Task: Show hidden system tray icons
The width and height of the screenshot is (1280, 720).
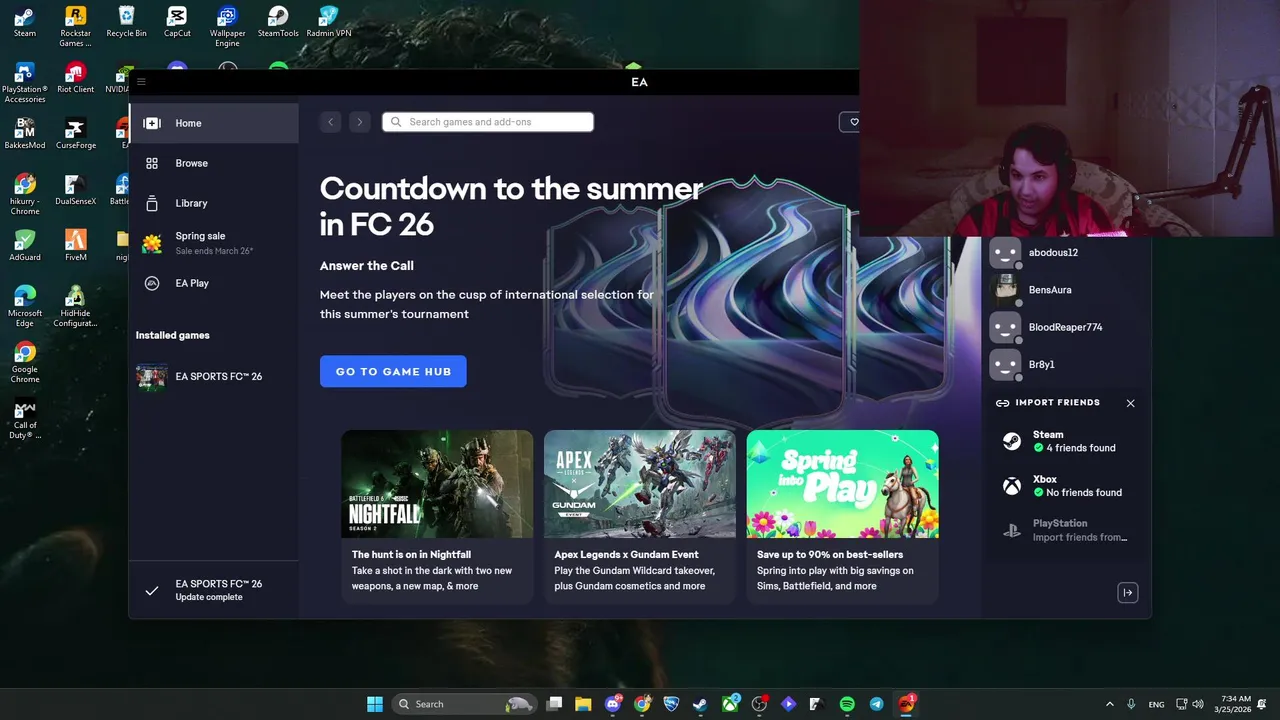Action: pos(1109,704)
